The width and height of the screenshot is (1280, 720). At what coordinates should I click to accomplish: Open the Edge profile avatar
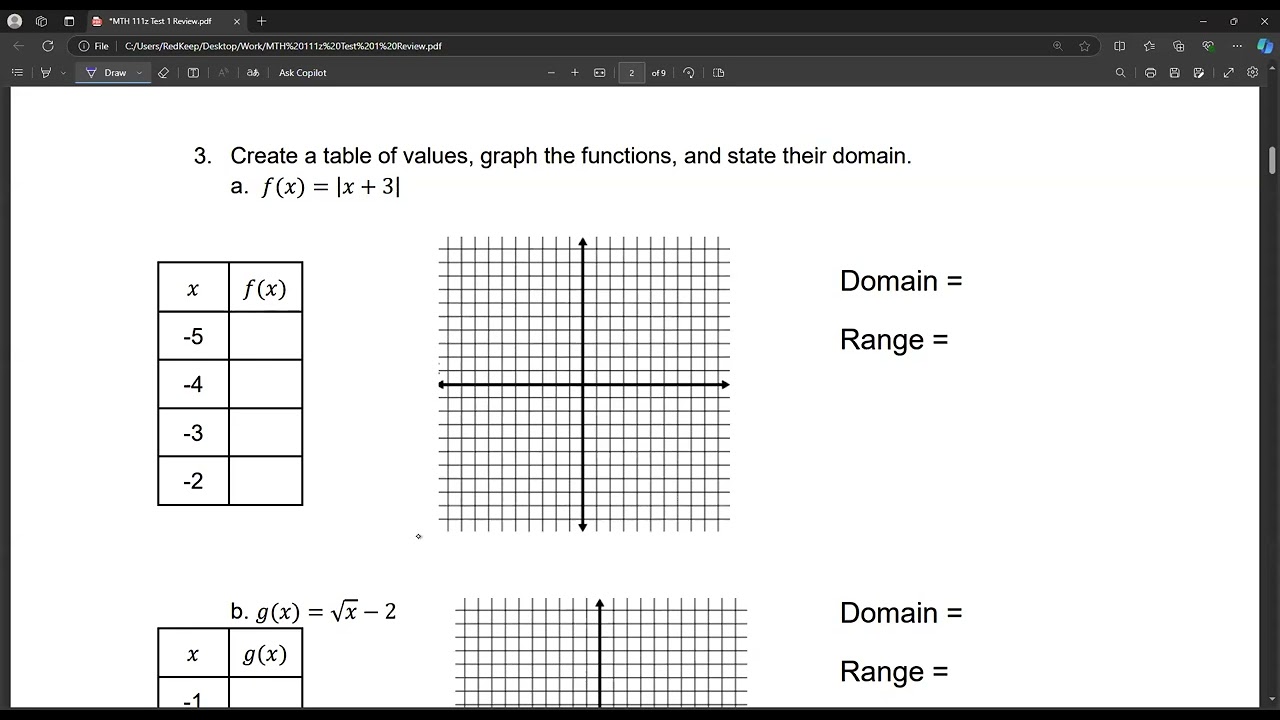15,21
